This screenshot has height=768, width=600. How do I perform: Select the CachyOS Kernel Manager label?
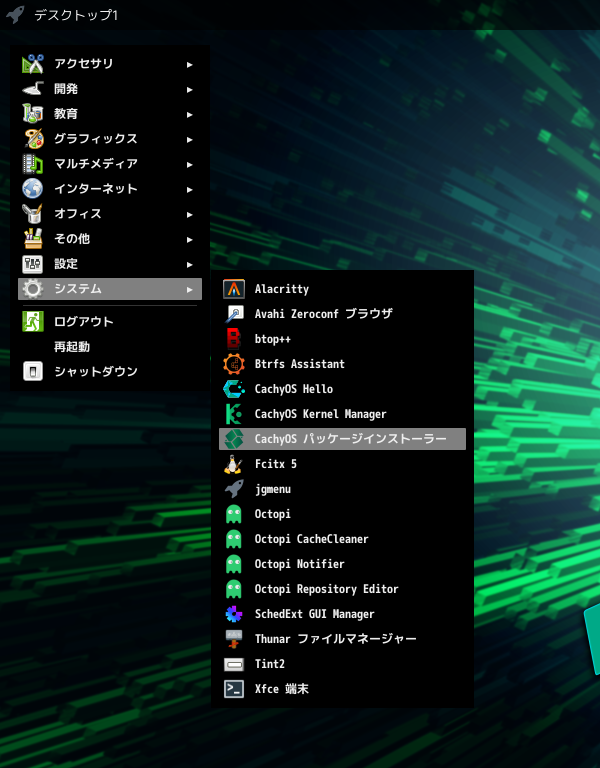[x=320, y=414]
